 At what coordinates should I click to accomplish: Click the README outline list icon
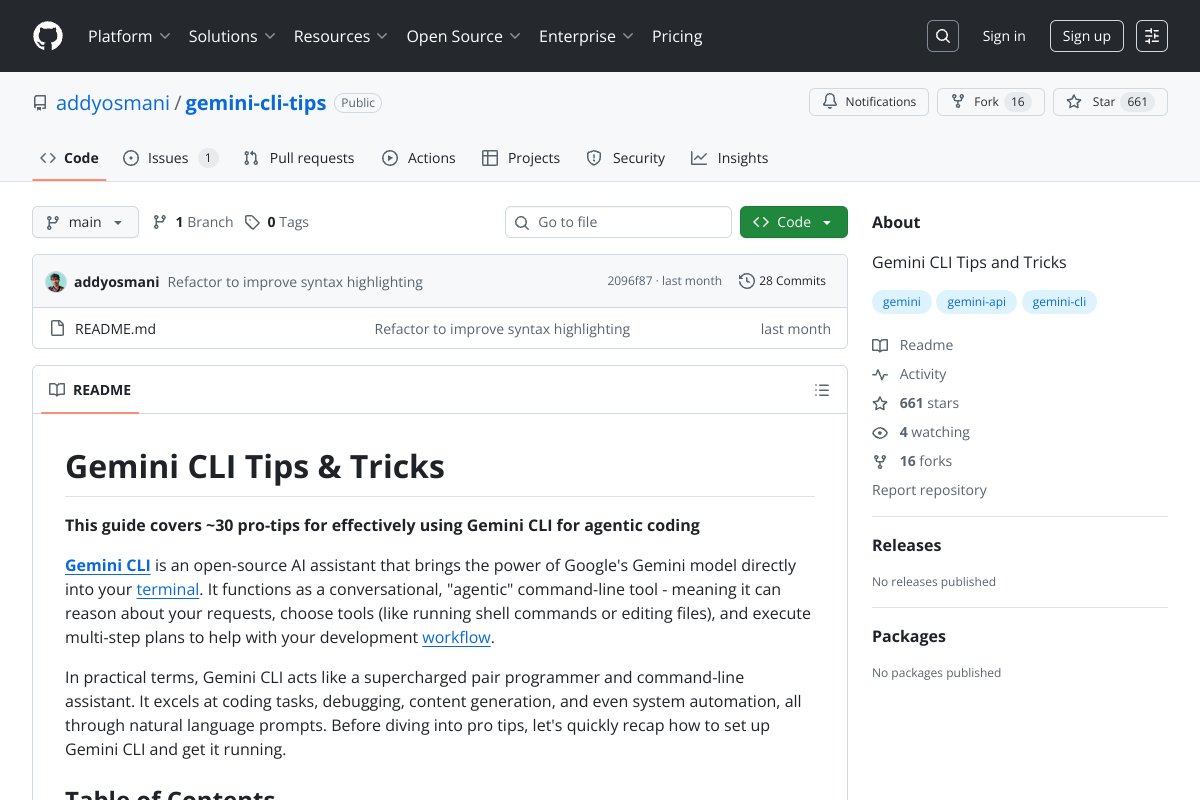click(822, 390)
